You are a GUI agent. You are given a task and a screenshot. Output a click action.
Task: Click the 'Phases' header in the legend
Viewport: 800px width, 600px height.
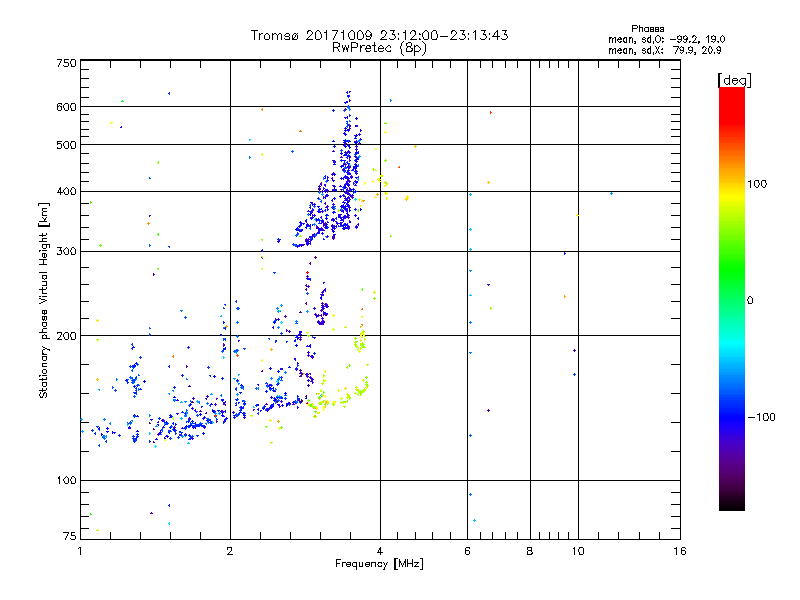647,29
